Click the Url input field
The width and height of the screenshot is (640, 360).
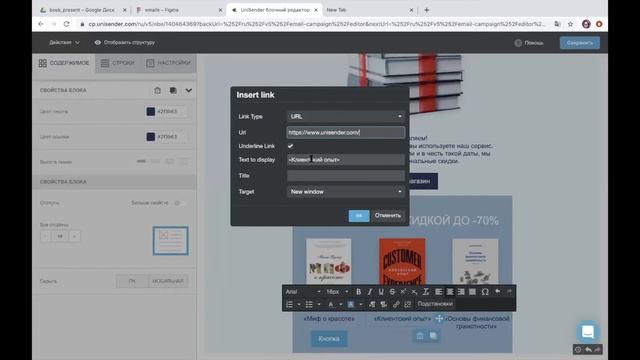[346, 132]
